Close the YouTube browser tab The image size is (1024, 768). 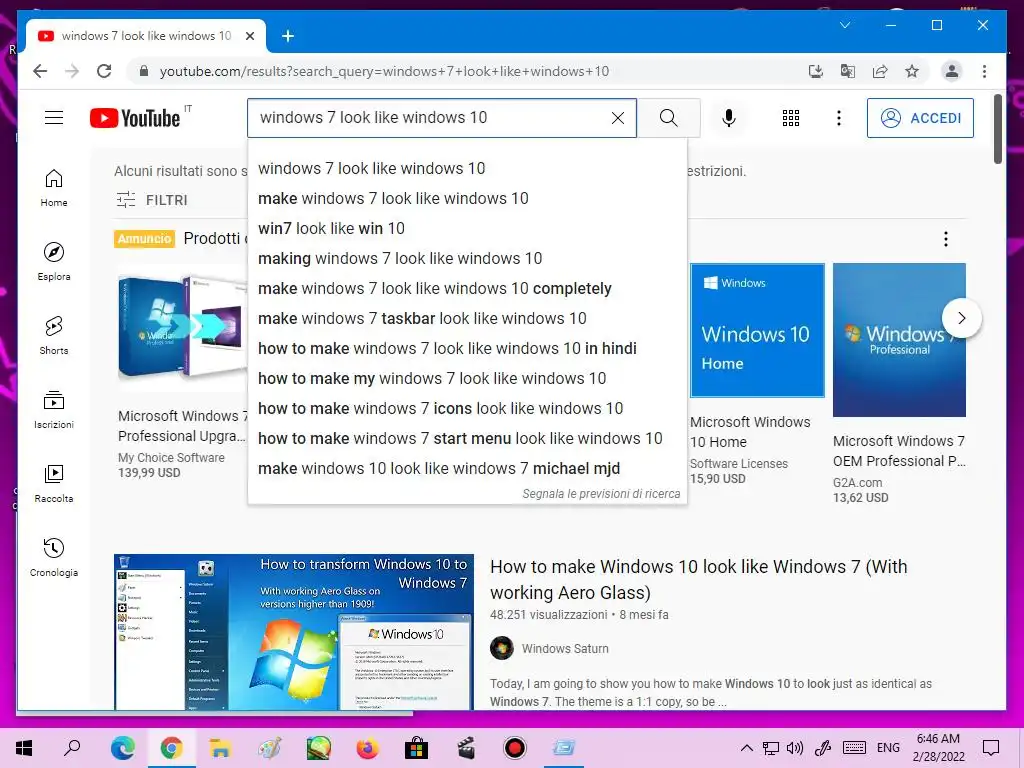[249, 36]
